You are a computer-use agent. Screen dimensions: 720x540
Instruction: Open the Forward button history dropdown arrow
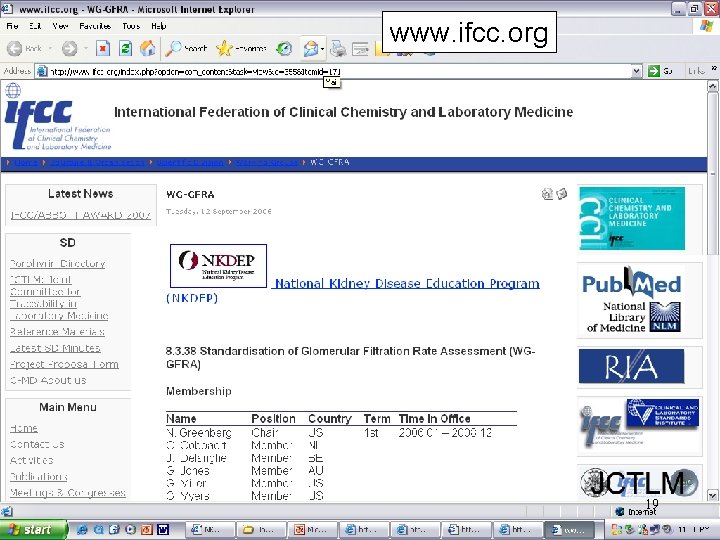[85, 48]
